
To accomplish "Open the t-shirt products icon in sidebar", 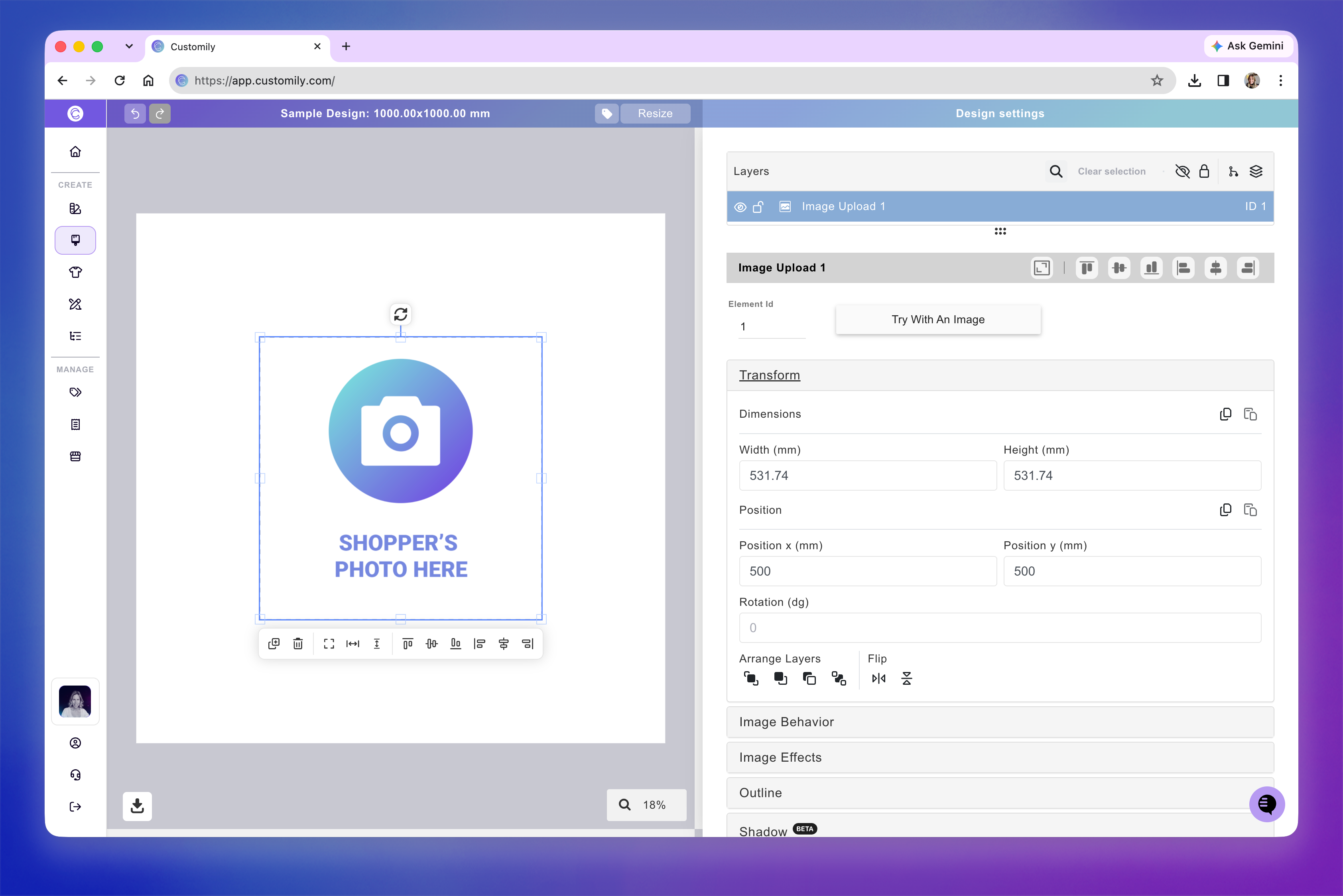I will (x=75, y=272).
